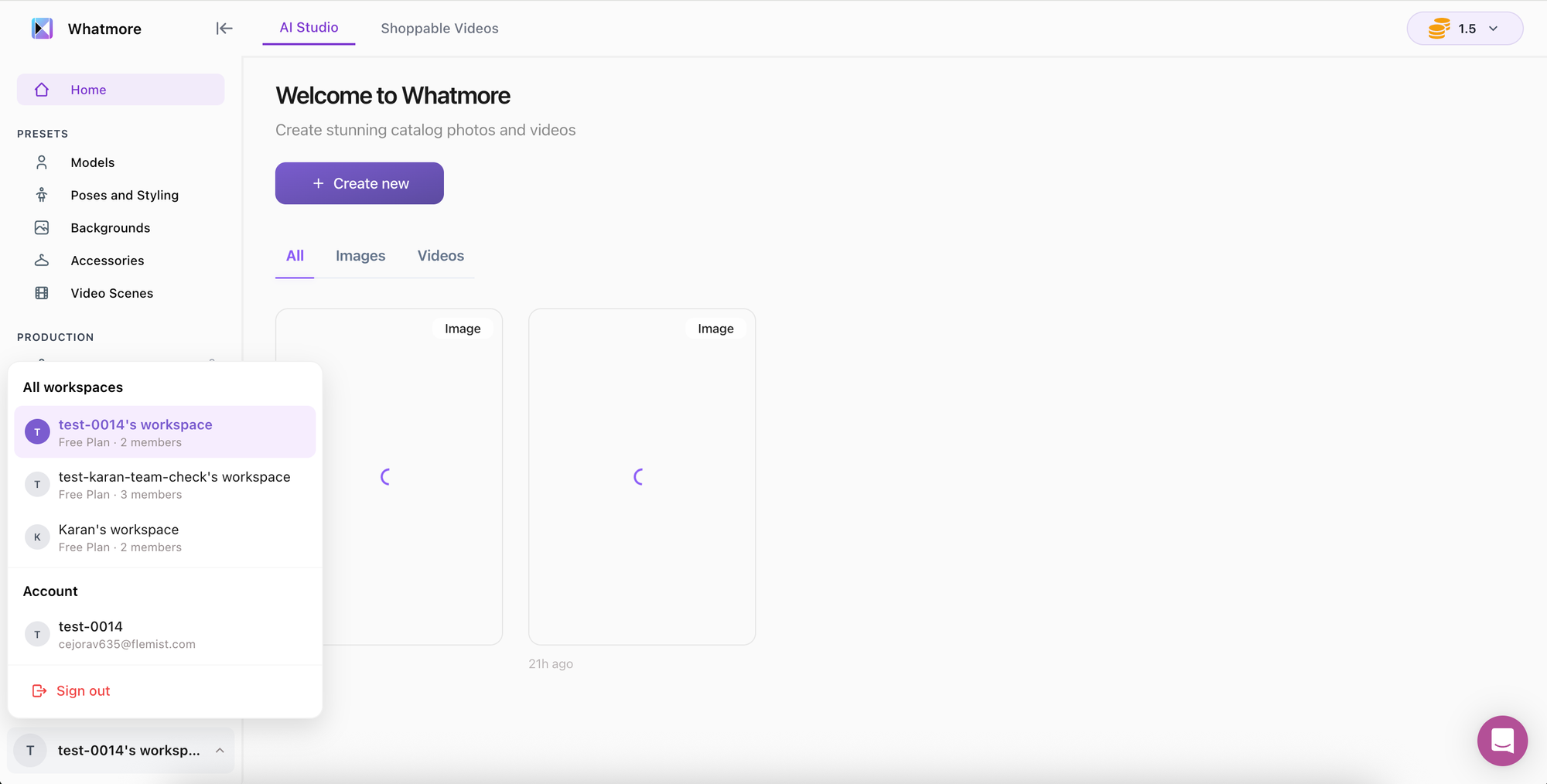The height and width of the screenshot is (784, 1547).
Task: Click the Poses and Styling figure icon
Action: pos(42,195)
